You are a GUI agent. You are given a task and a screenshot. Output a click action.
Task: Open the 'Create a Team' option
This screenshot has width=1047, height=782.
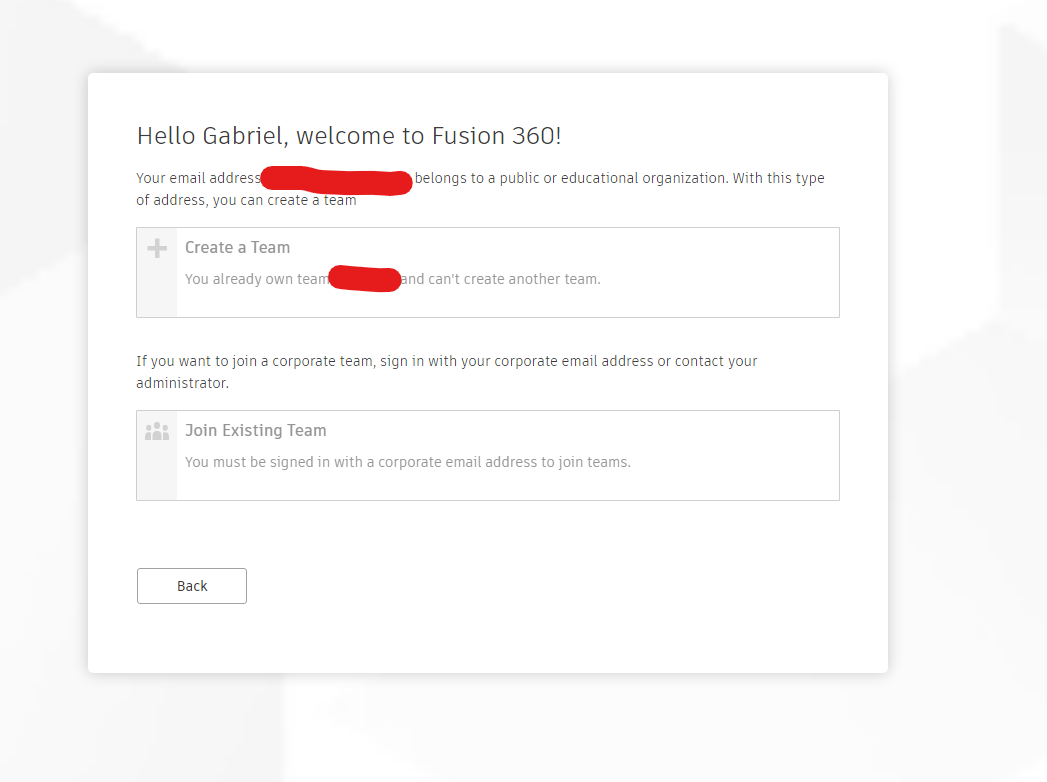click(x=487, y=272)
